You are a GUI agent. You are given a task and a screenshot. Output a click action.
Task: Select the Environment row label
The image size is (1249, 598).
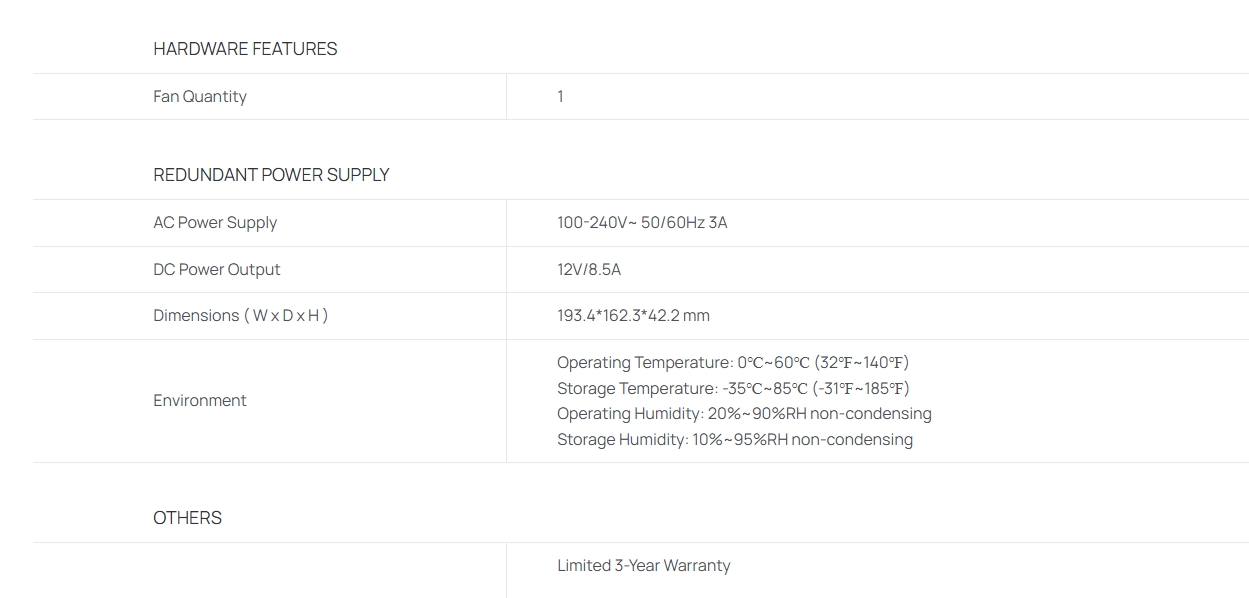click(200, 401)
